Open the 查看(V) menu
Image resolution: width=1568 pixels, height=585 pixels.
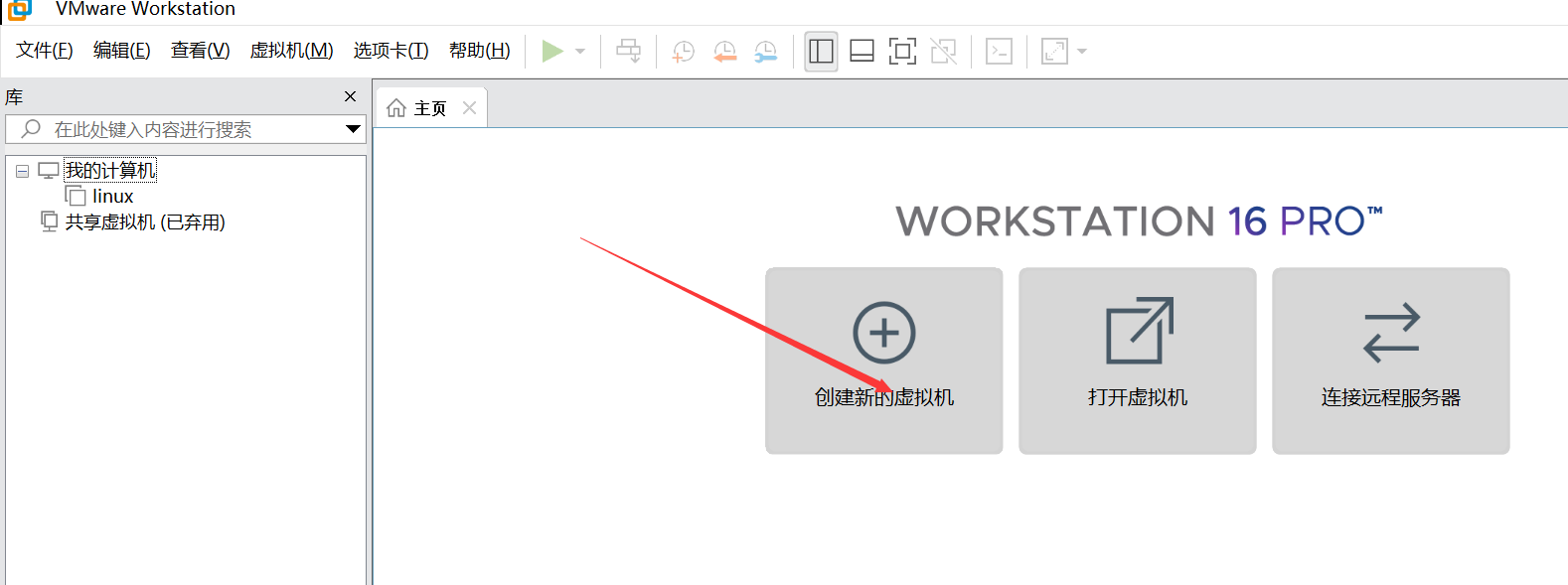pyautogui.click(x=200, y=51)
